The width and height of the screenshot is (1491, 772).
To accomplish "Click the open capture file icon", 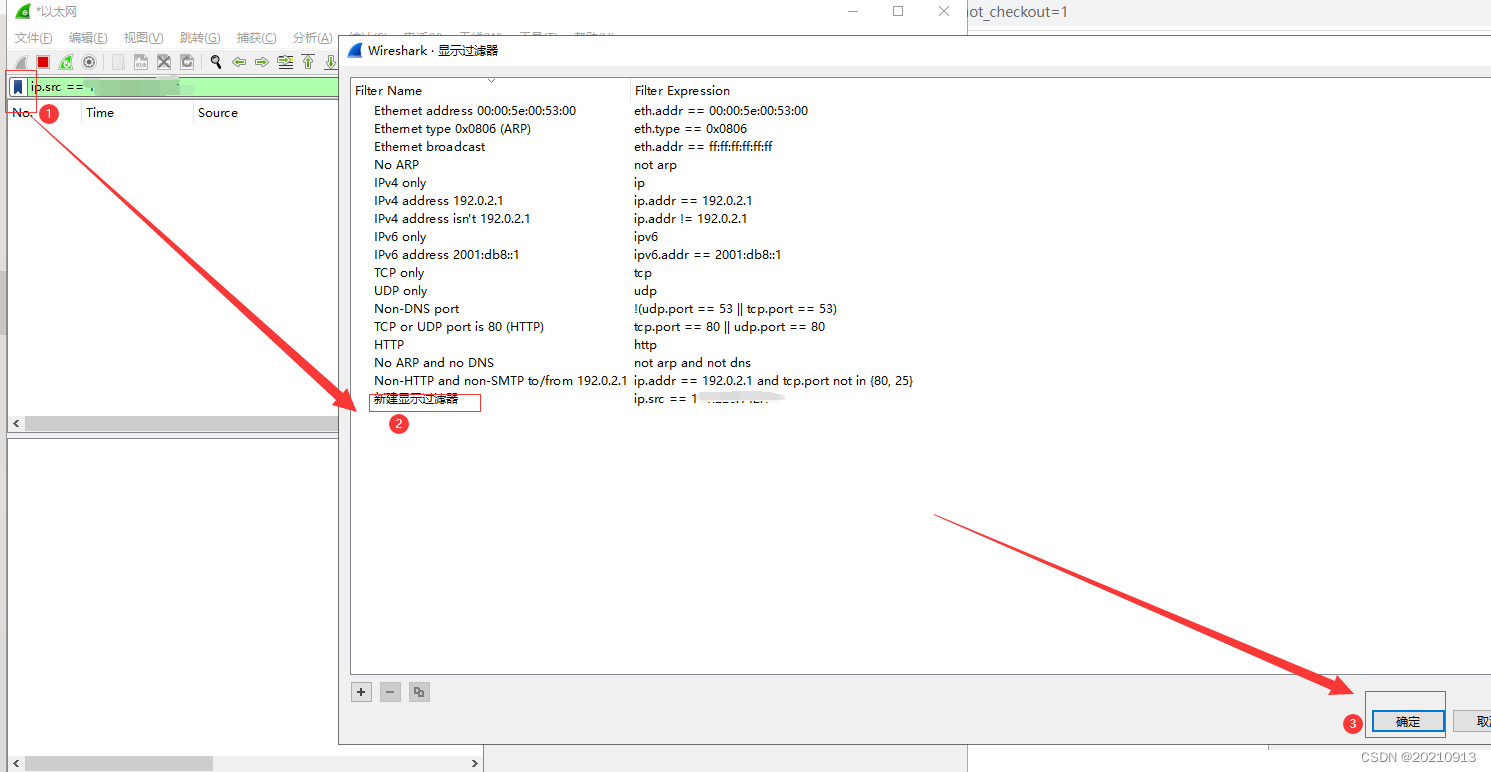I will click(x=118, y=62).
